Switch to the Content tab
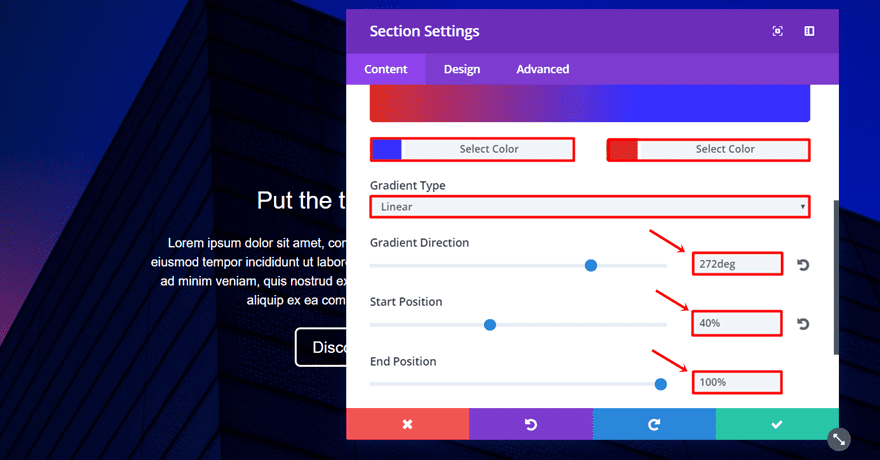This screenshot has width=880, height=460. (x=385, y=69)
